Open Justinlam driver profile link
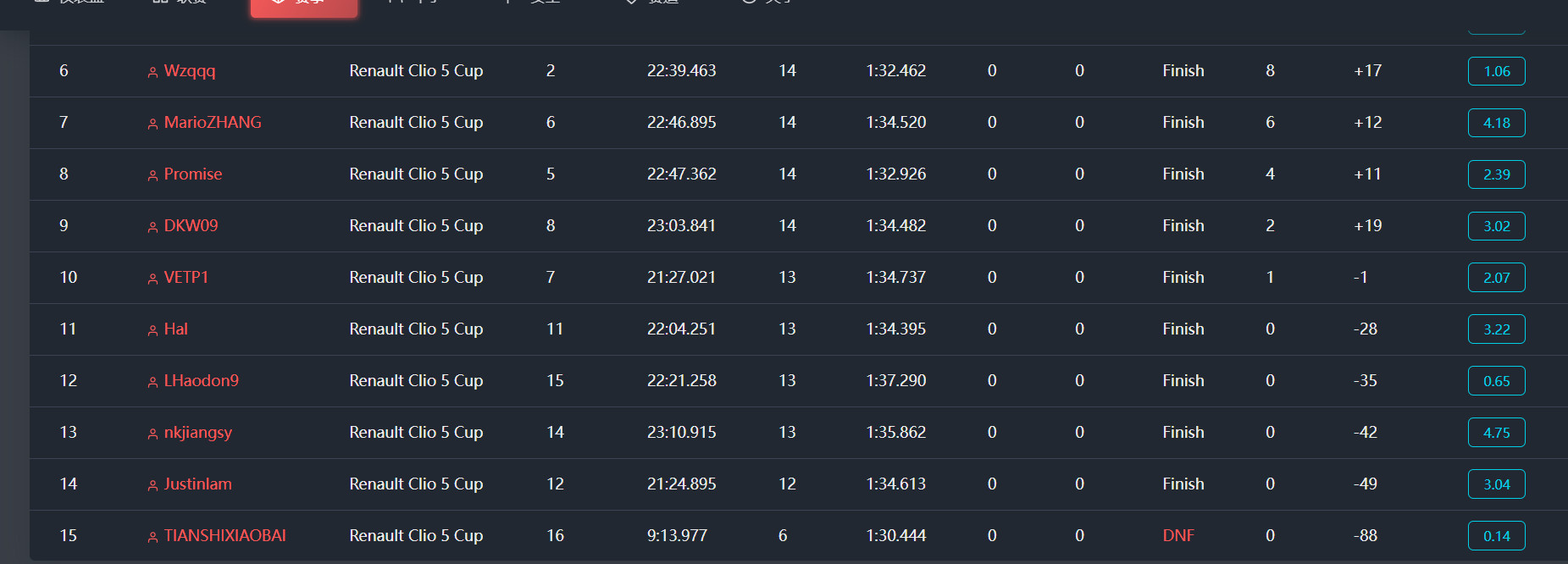 (x=197, y=484)
